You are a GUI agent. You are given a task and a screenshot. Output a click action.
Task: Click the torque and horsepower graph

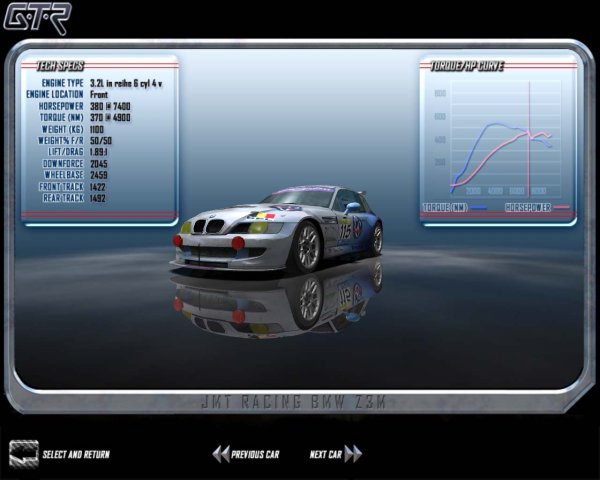point(499,140)
